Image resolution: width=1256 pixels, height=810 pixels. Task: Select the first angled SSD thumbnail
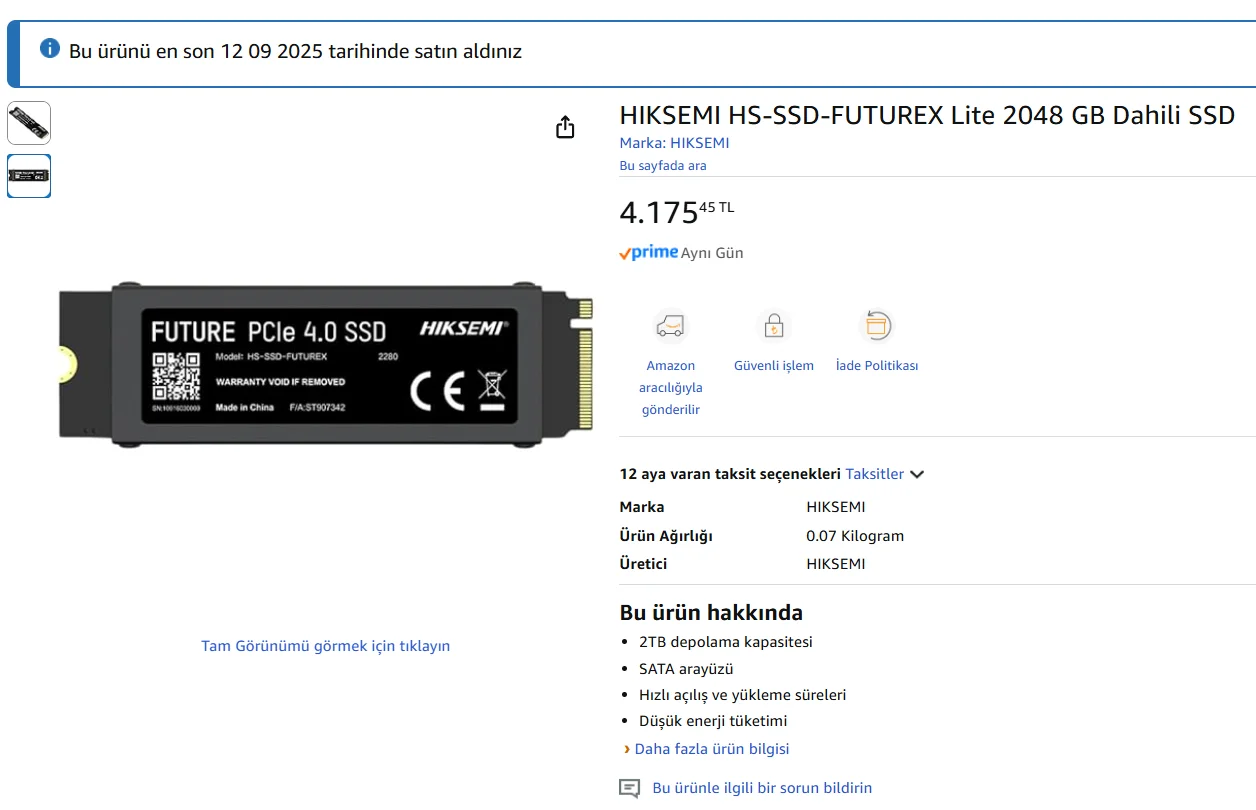[29, 123]
